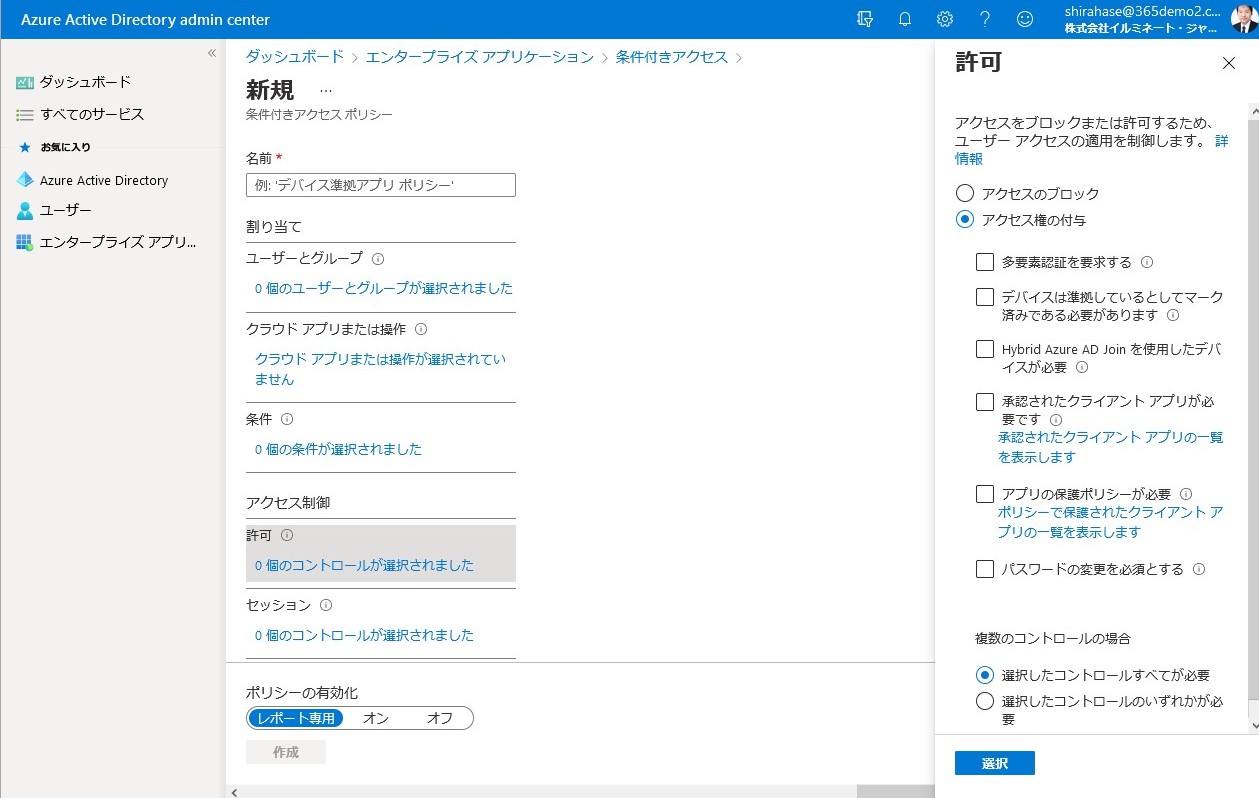The image size is (1259, 798).
Task: Show info for アプリの保護ポリシーが必要
Action: pos(1186,494)
